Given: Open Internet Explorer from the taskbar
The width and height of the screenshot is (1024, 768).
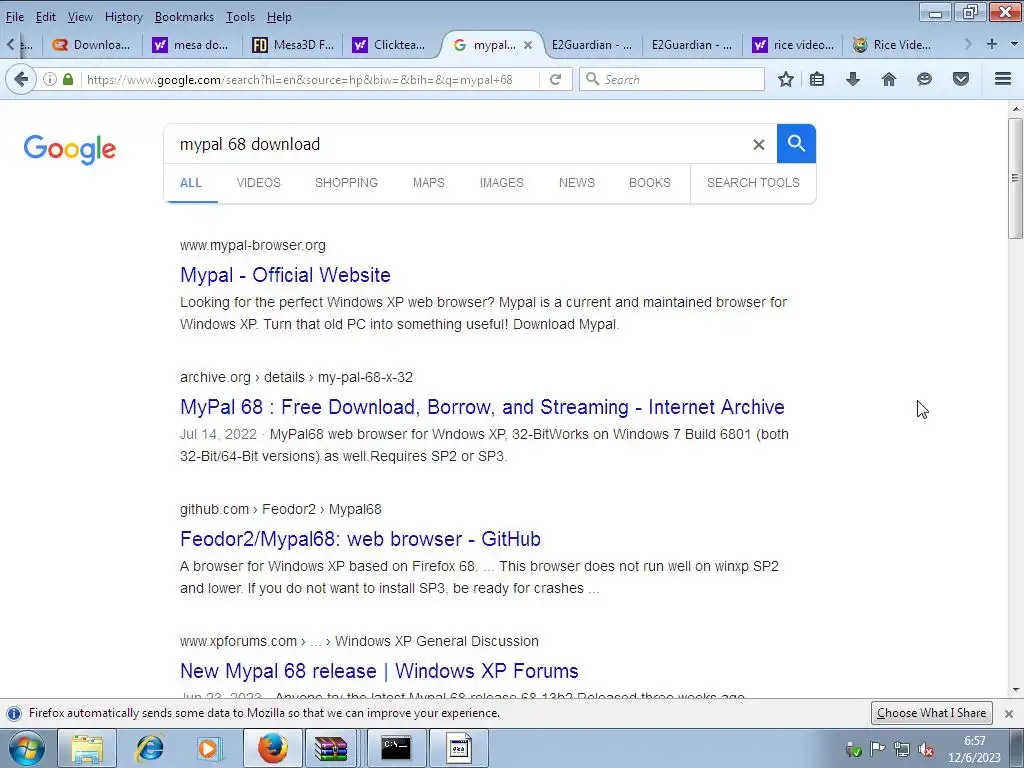Looking at the screenshot, I should click(x=150, y=749).
